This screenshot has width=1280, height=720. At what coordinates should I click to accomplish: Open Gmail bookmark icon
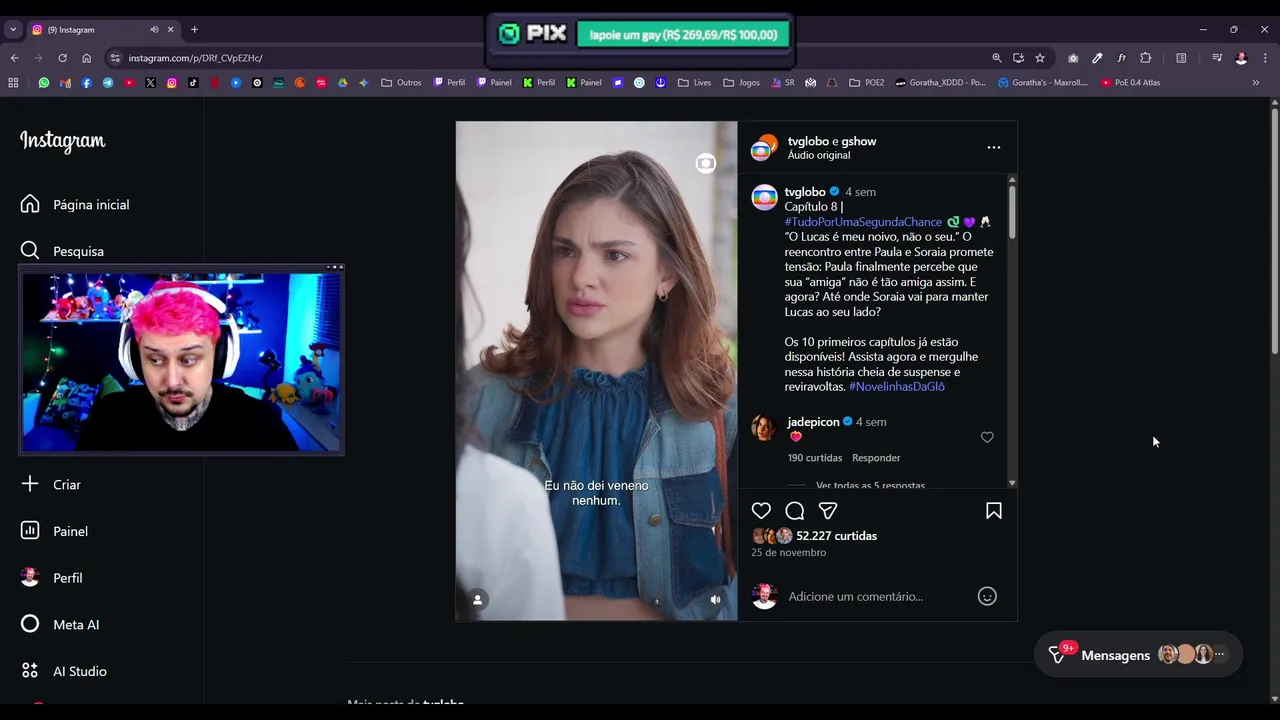click(x=65, y=83)
